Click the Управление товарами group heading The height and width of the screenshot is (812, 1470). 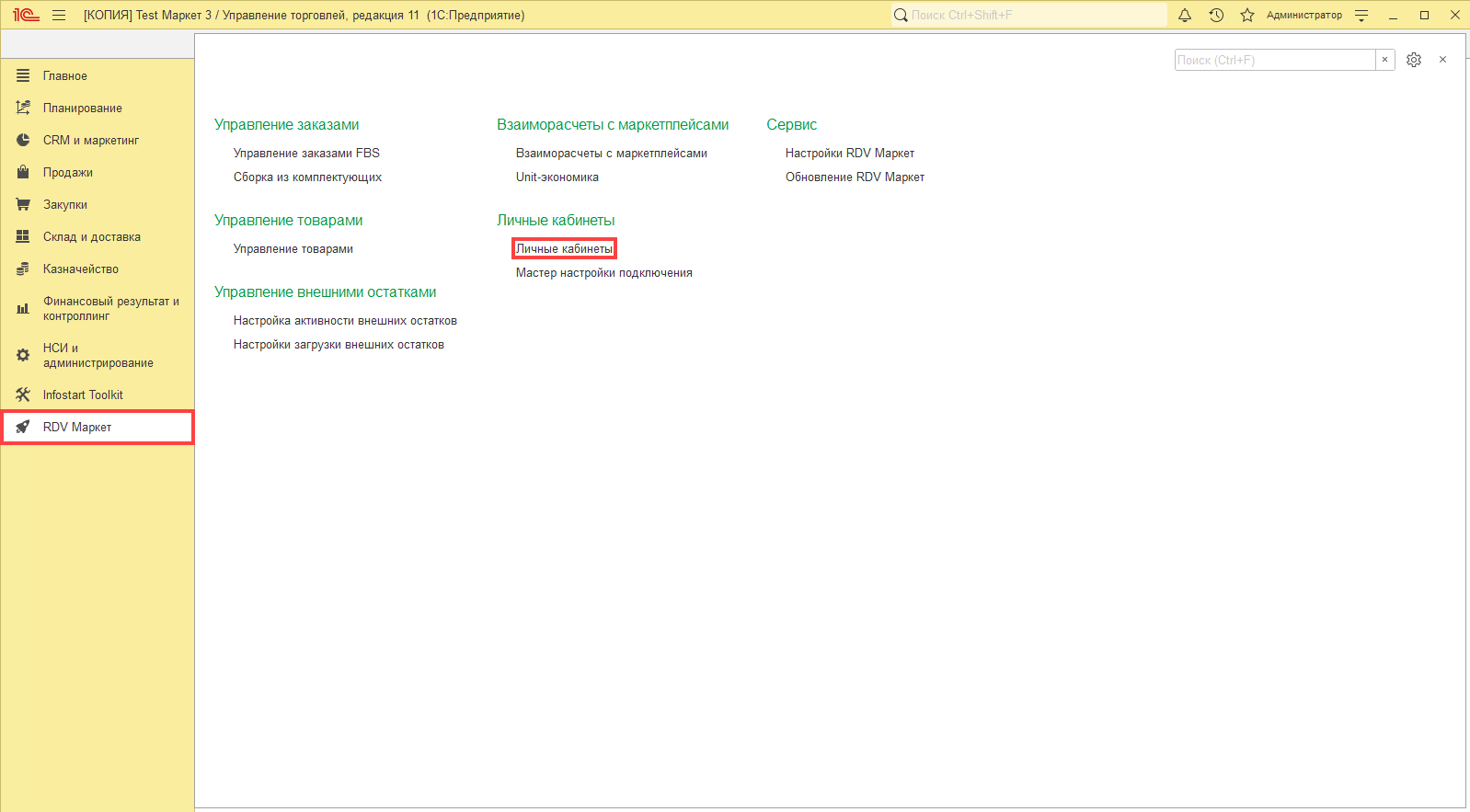[289, 220]
